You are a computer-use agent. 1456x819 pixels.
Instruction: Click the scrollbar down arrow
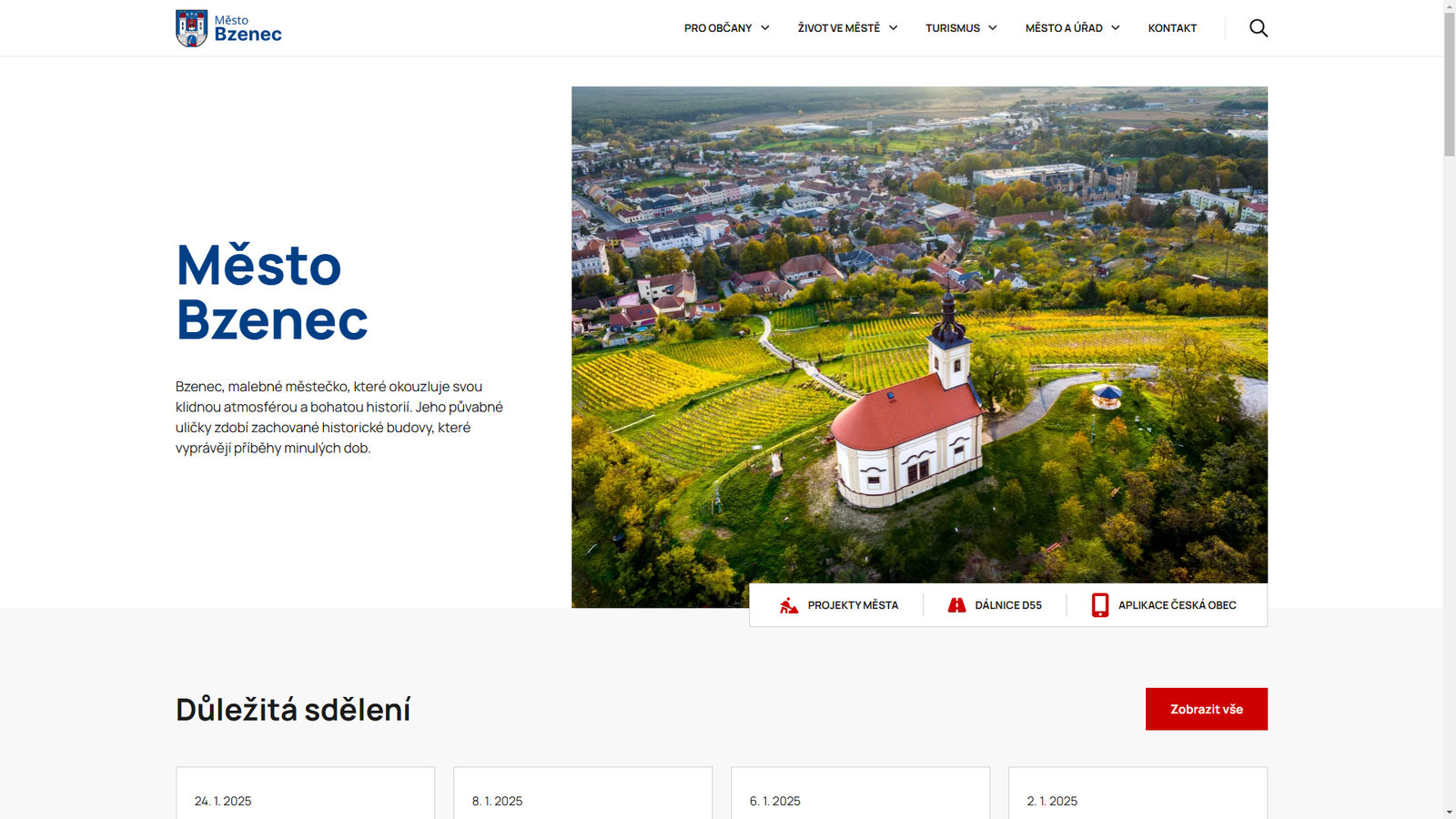pos(1449,813)
